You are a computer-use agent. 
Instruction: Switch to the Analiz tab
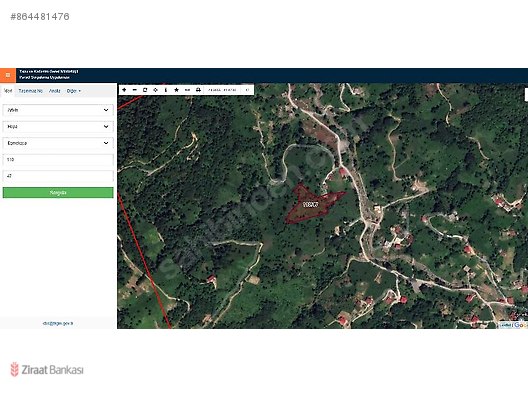55,91
